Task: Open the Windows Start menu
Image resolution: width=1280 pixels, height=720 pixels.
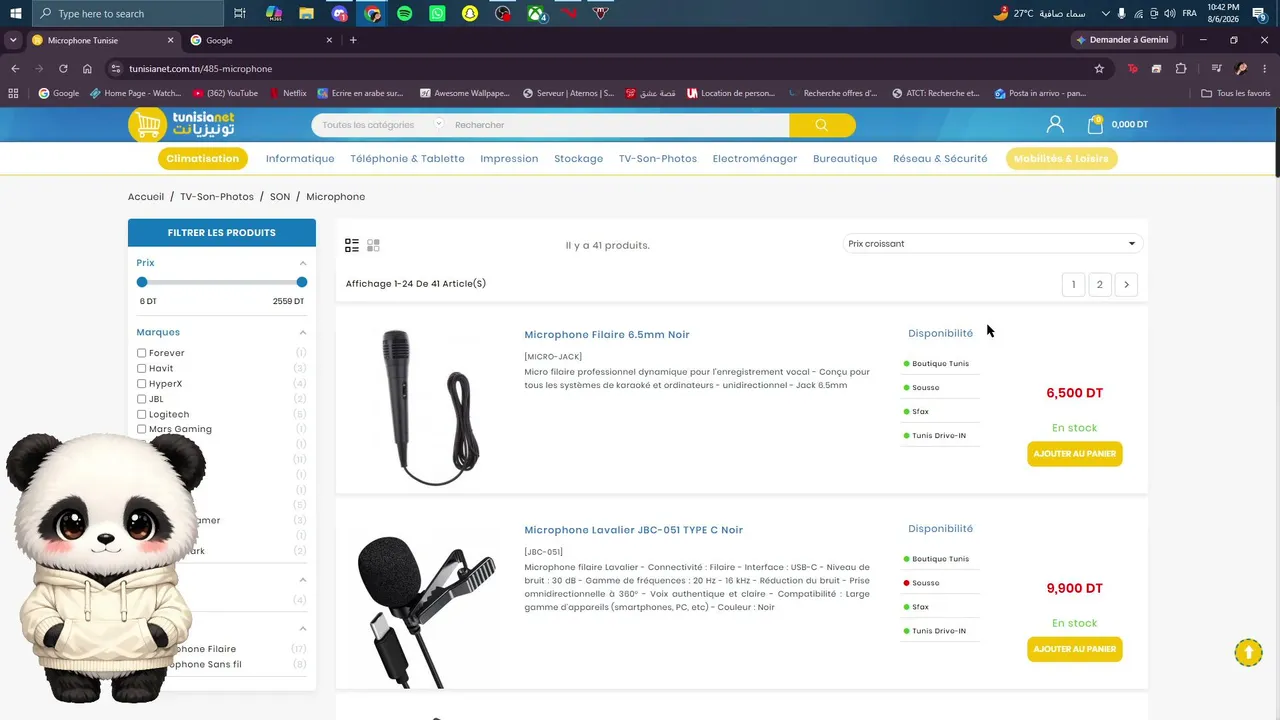Action: 16,13
